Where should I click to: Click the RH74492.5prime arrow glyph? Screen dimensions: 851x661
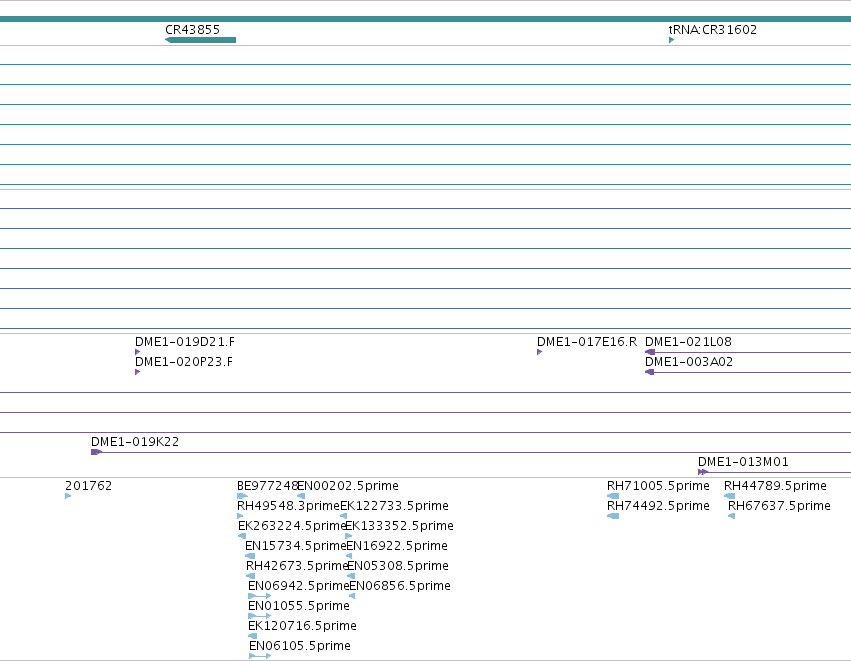[x=613, y=516]
